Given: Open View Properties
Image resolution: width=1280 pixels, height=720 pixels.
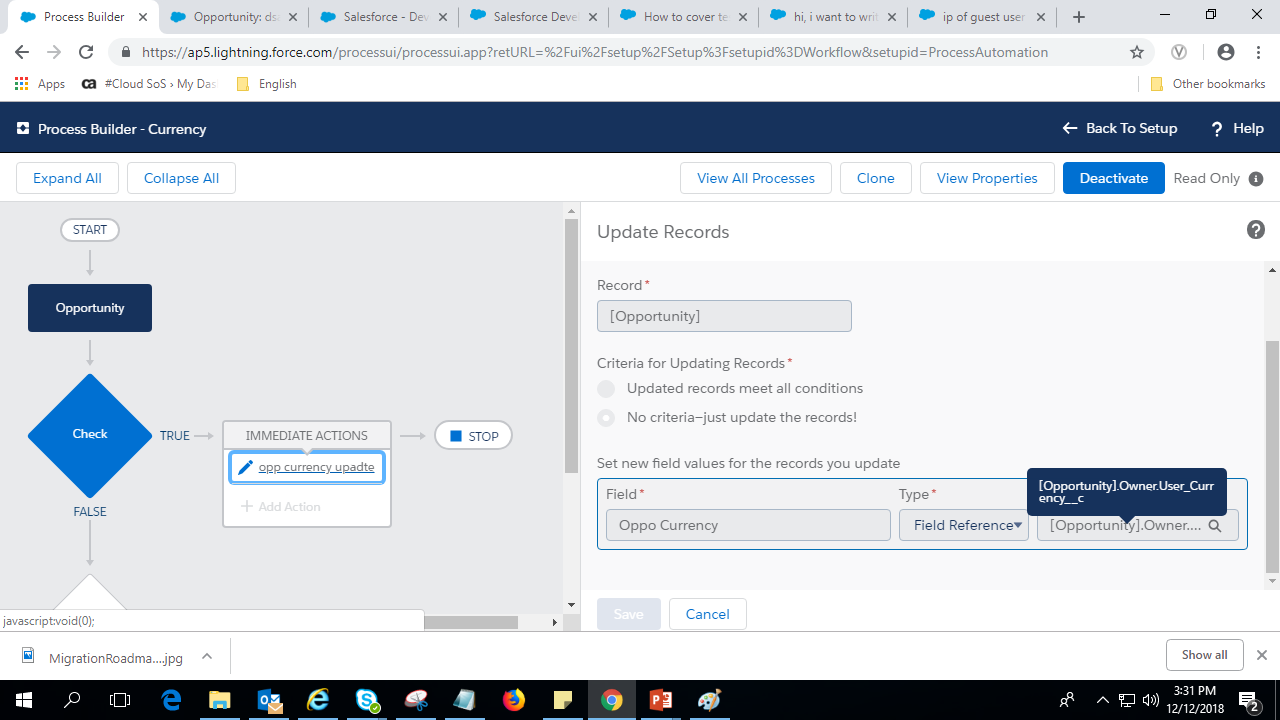Looking at the screenshot, I should click(987, 178).
